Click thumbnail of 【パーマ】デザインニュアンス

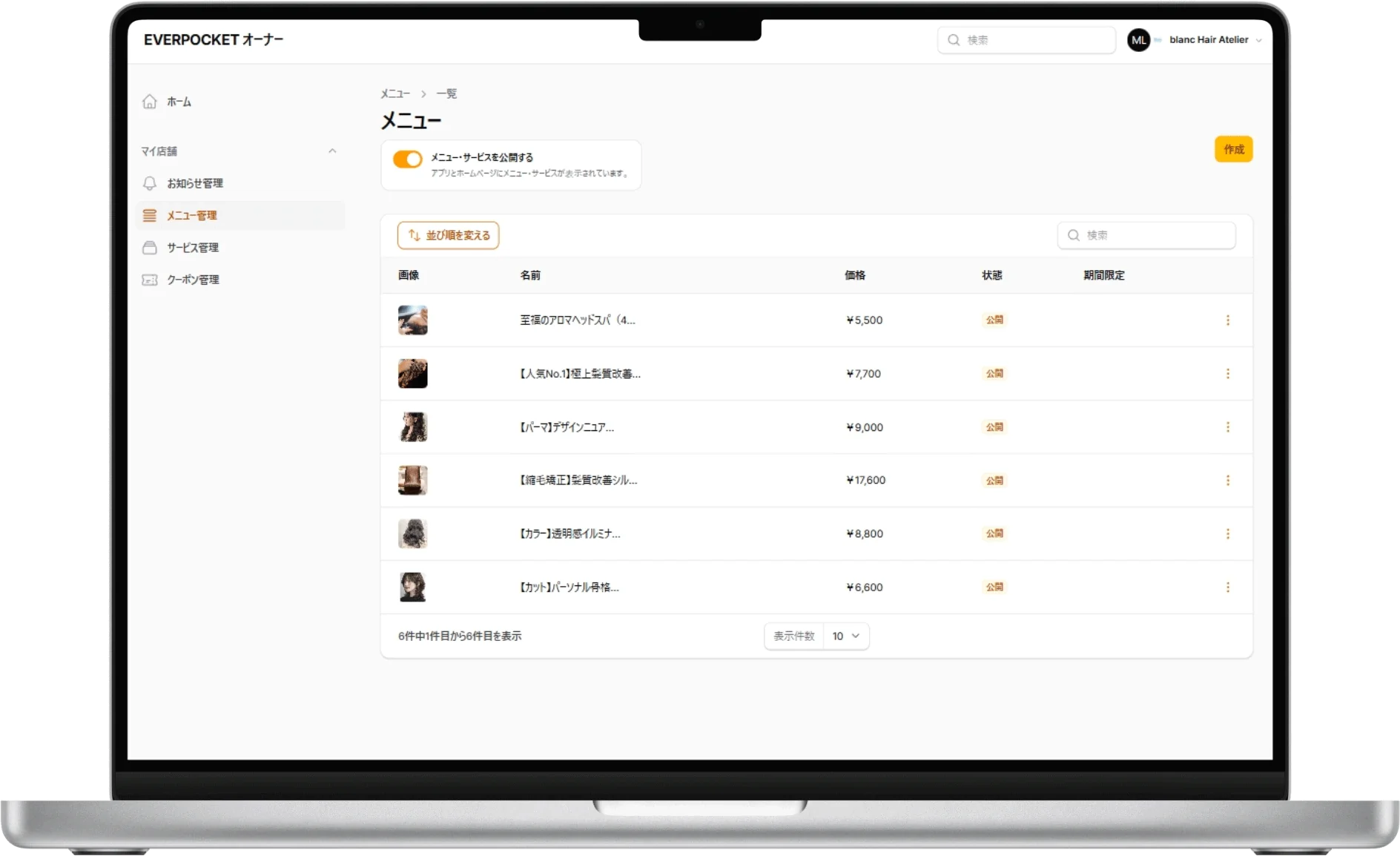[413, 427]
